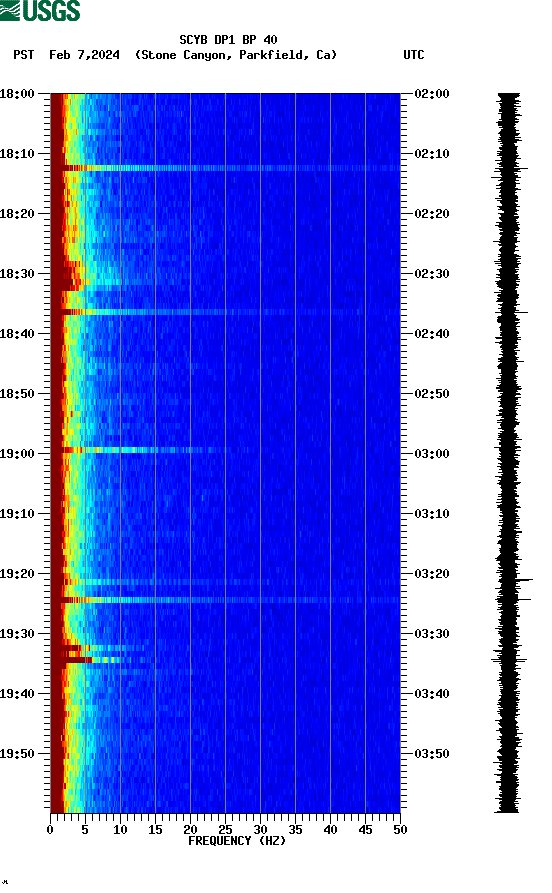The width and height of the screenshot is (552, 893).
Task: Click the 25 Hz frequency tick label
Action: [225, 830]
